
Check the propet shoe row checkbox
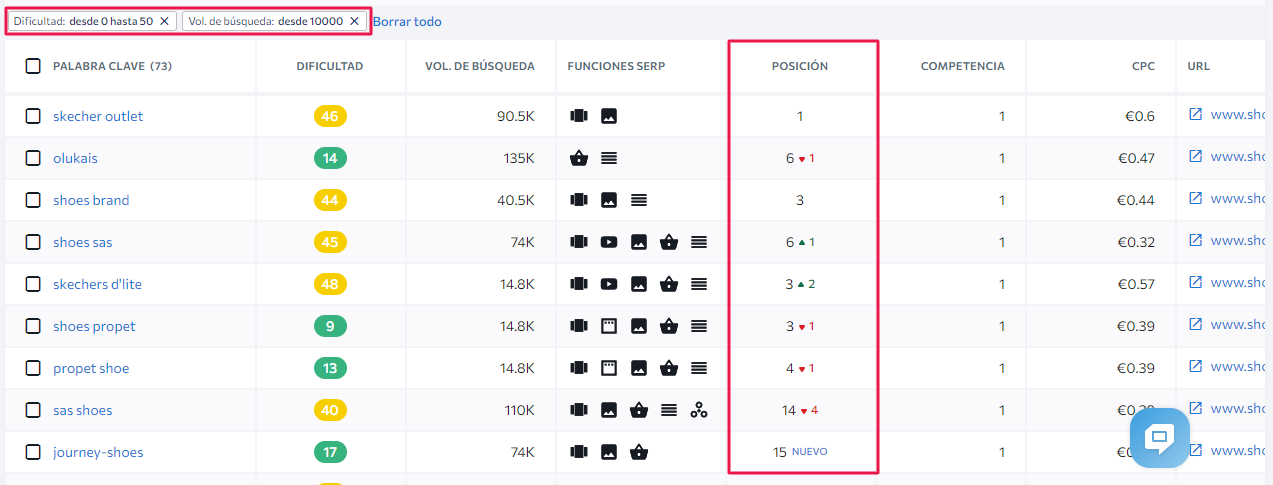(33, 368)
